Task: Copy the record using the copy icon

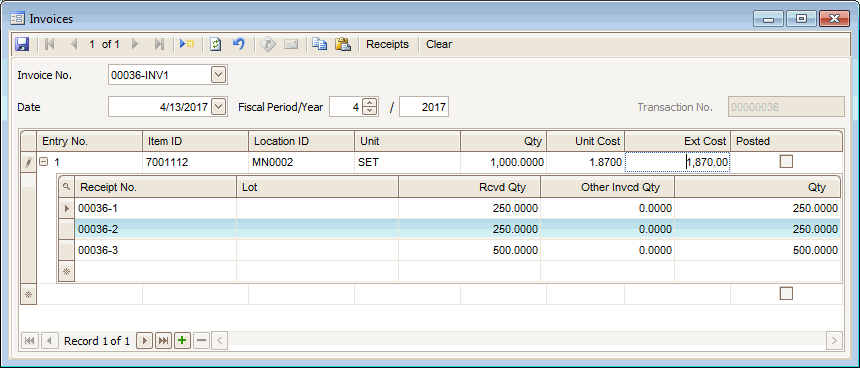Action: click(x=319, y=44)
